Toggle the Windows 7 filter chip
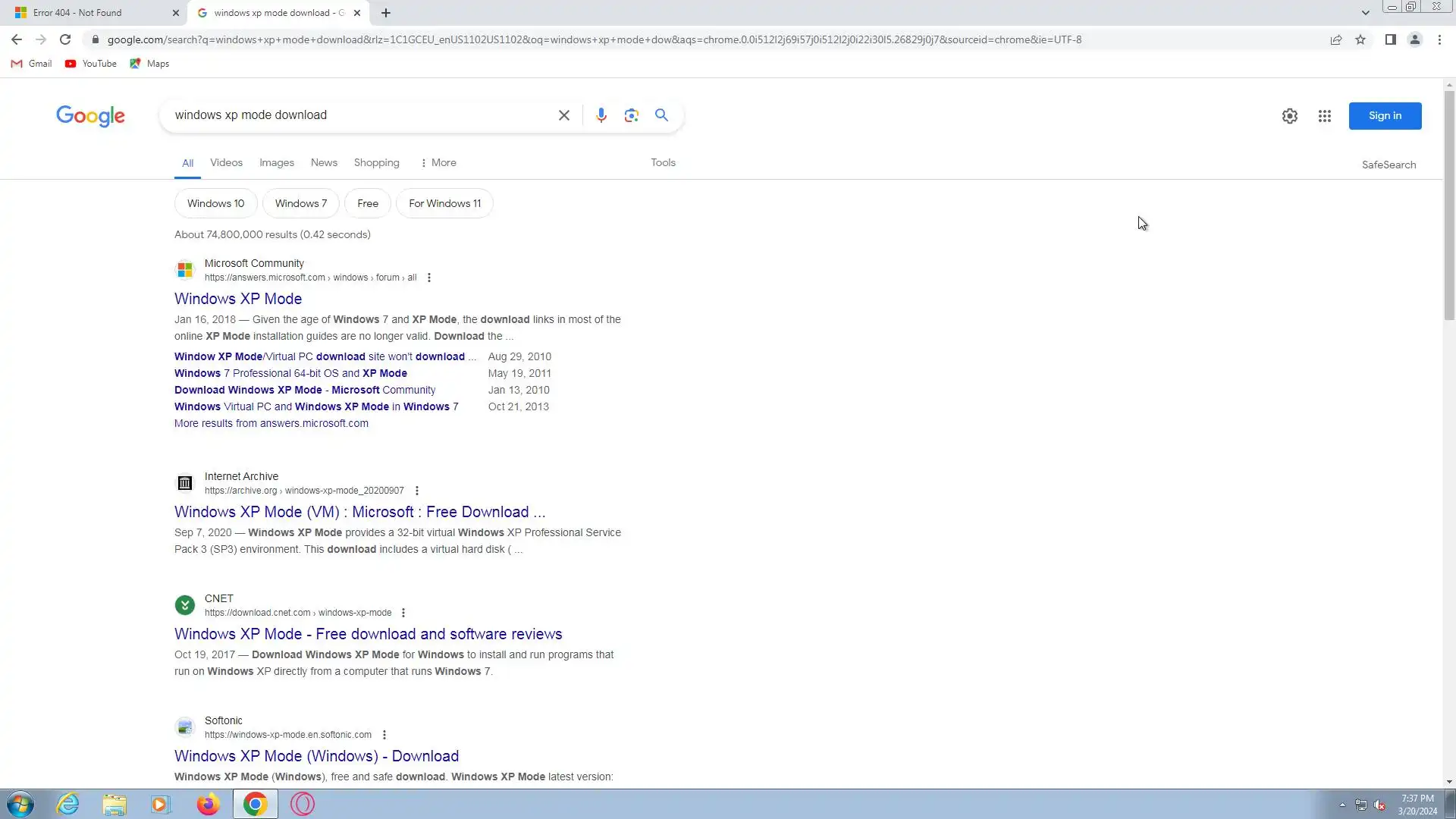The width and height of the screenshot is (1456, 819). tap(300, 203)
